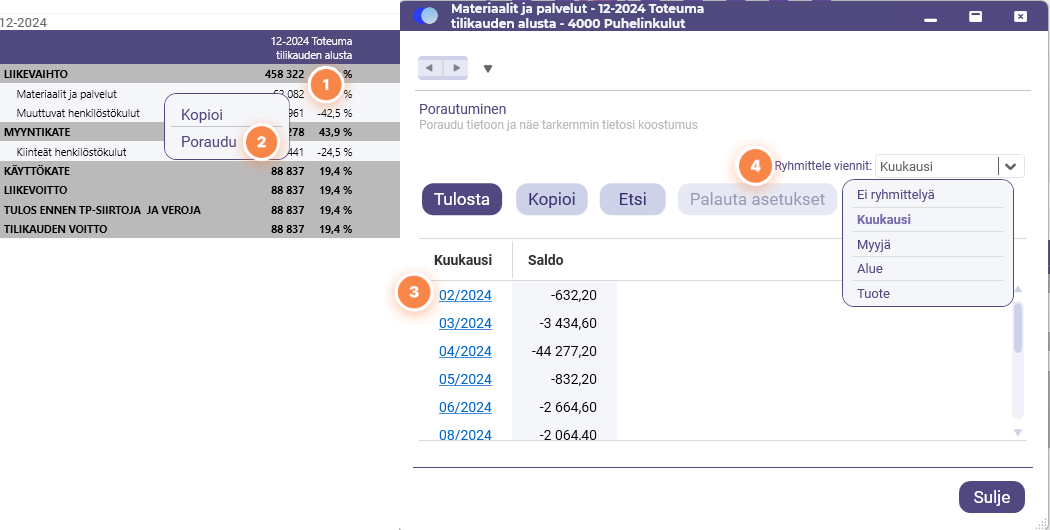Click the -2 664,60 balance cell
Screen dimensions: 1050x530
(x=565, y=407)
